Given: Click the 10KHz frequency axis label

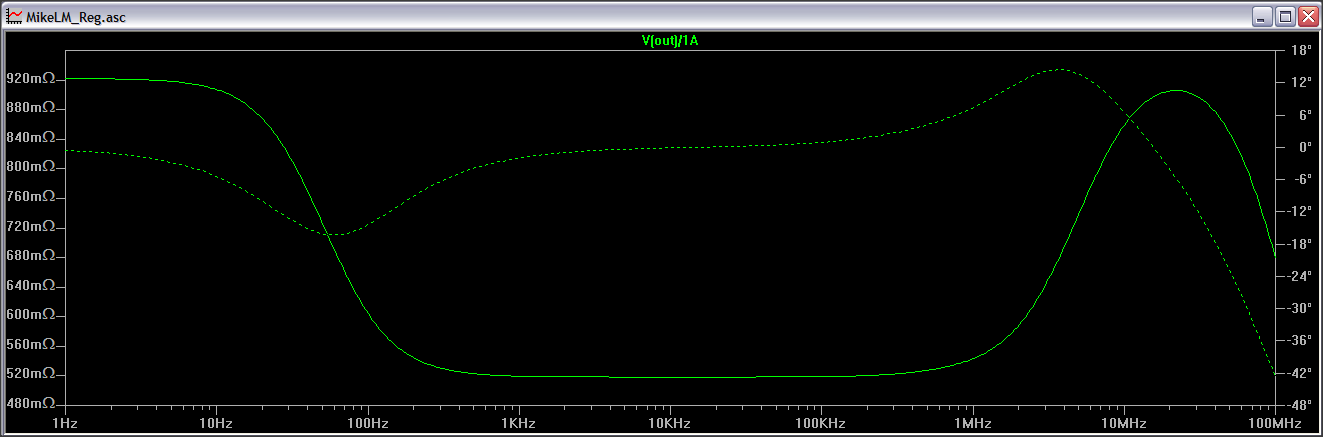Looking at the screenshot, I should click(x=669, y=422).
